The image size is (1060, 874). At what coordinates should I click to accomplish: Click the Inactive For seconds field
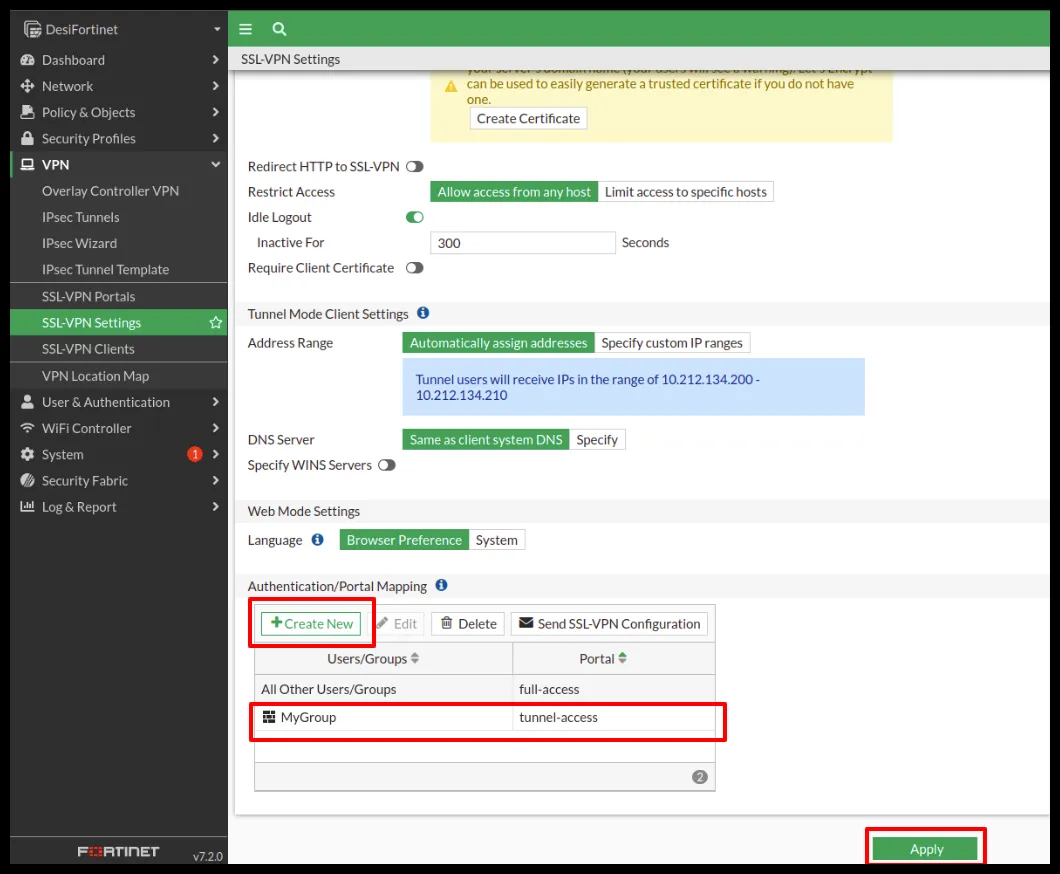(x=523, y=243)
